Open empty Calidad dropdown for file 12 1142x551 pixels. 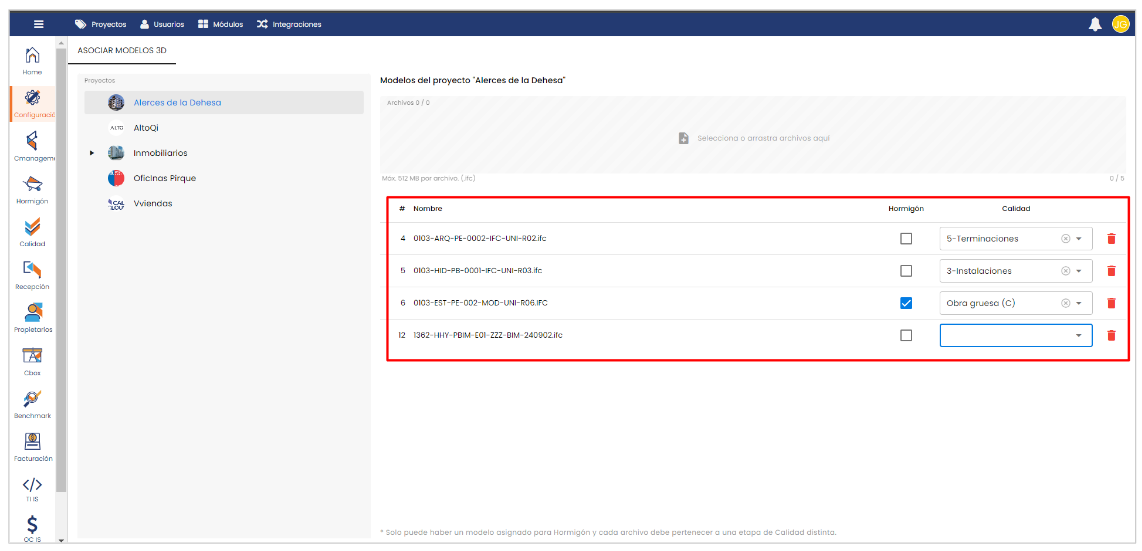click(1016, 335)
